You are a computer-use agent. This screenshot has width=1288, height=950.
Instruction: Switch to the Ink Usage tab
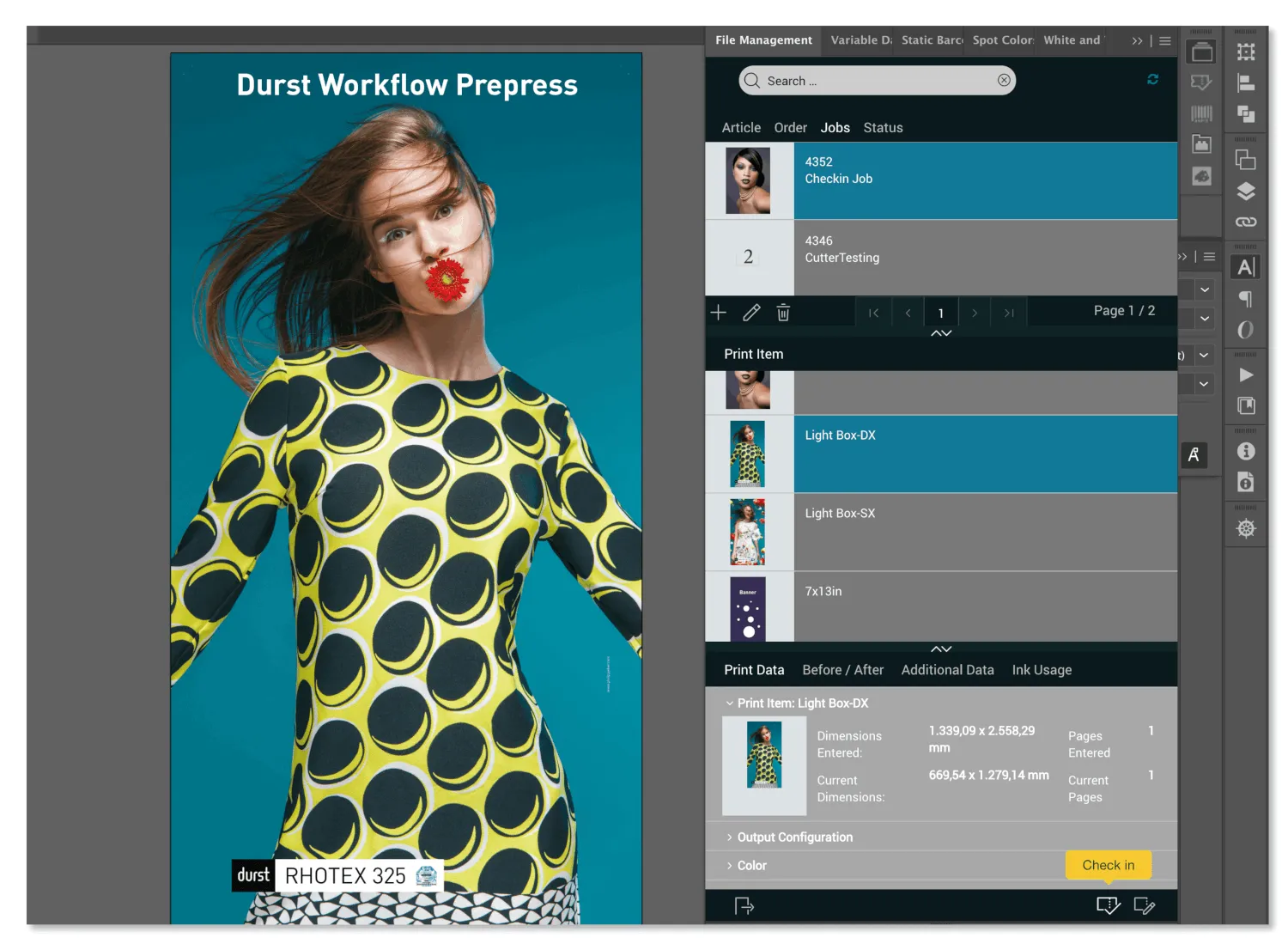coord(1041,669)
